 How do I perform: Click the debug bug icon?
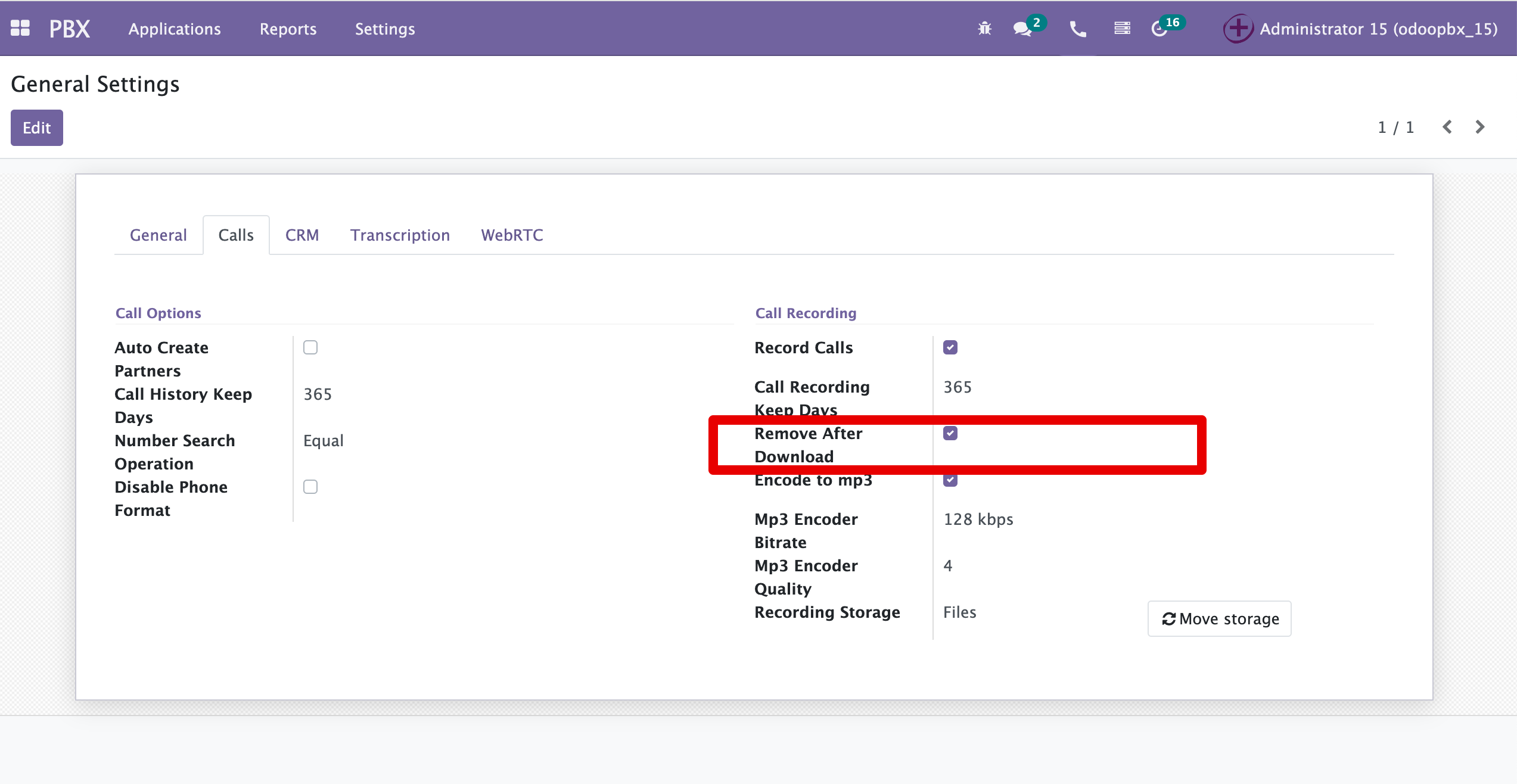[985, 28]
